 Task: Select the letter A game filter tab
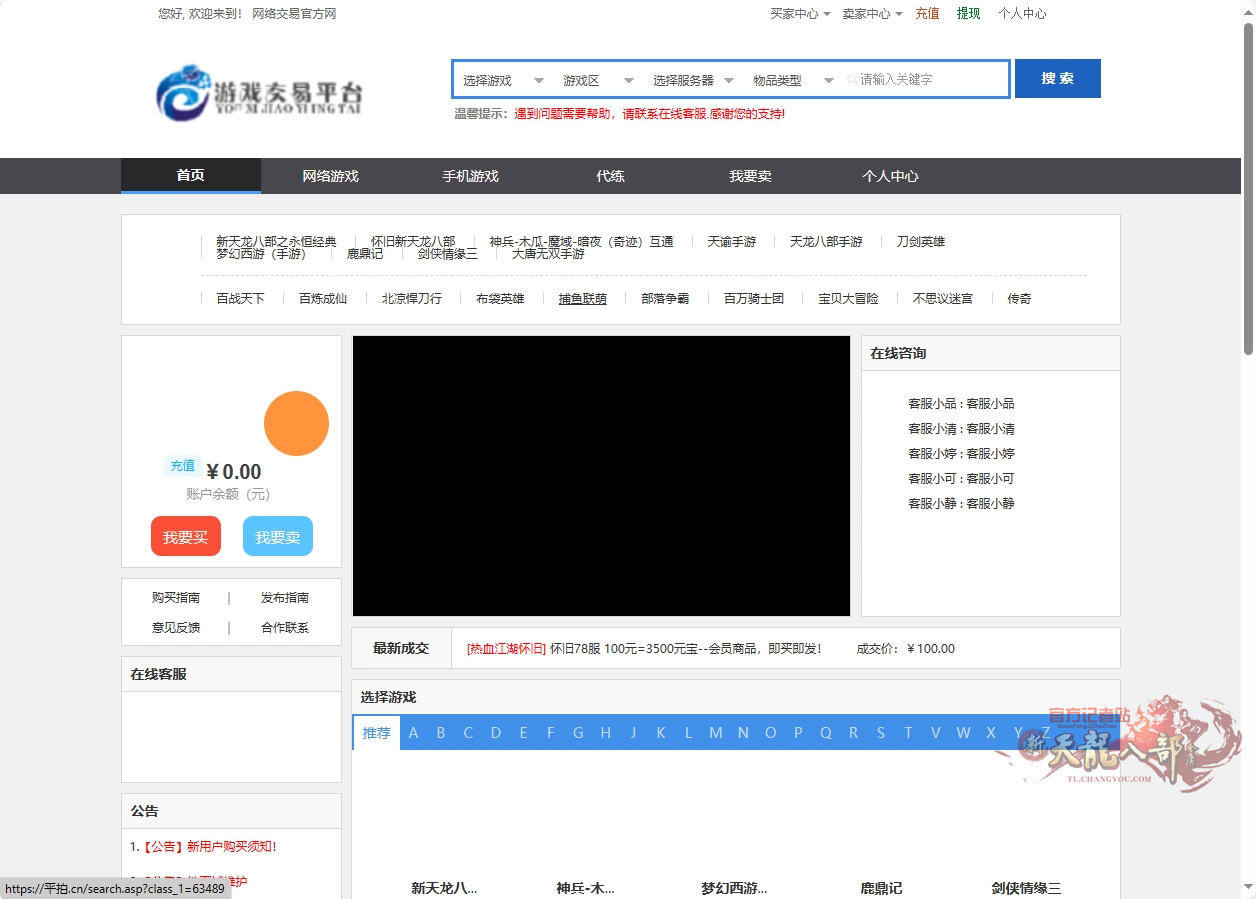click(x=413, y=733)
